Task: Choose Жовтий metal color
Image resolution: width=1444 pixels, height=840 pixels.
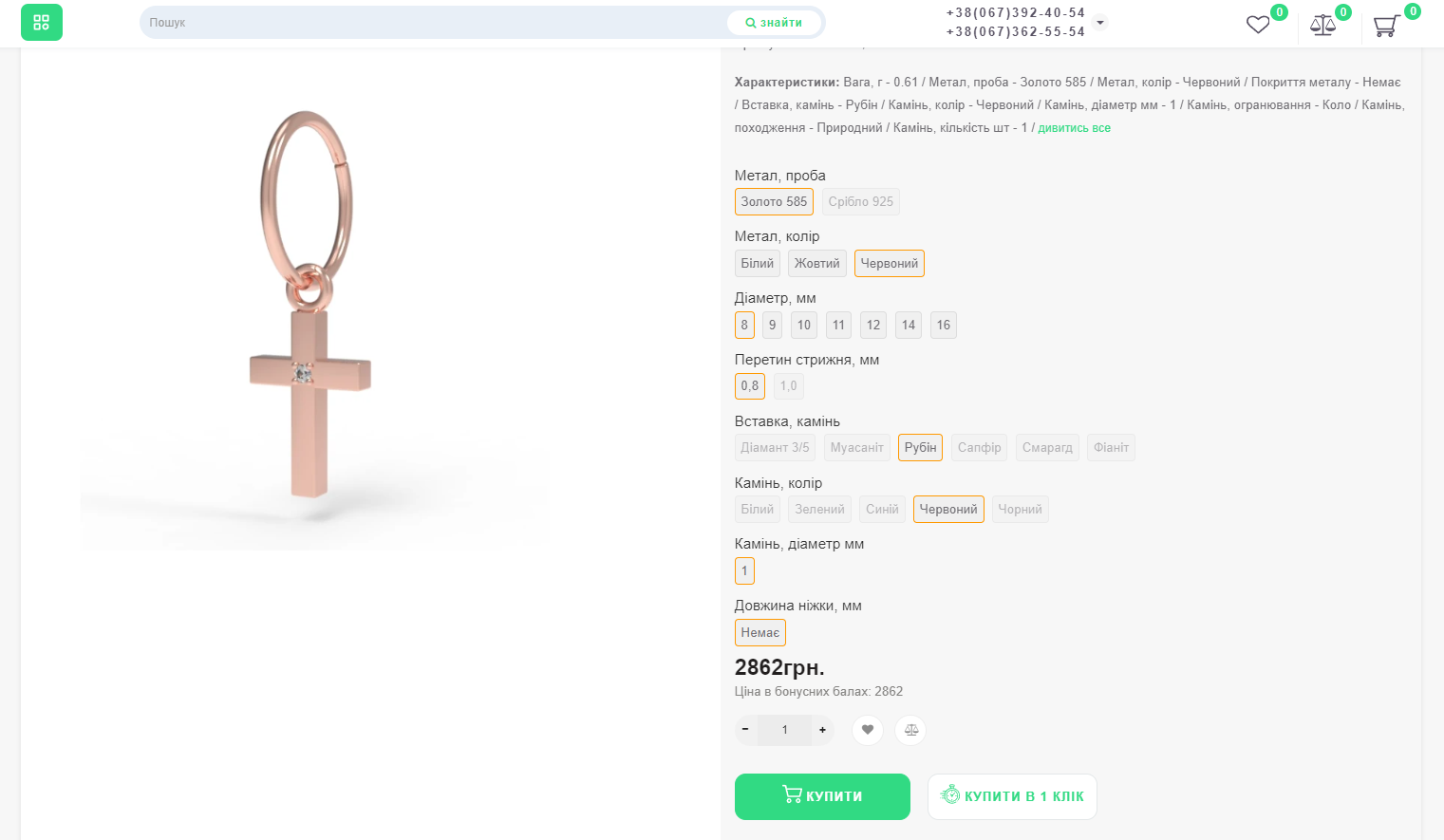Action: (x=816, y=264)
